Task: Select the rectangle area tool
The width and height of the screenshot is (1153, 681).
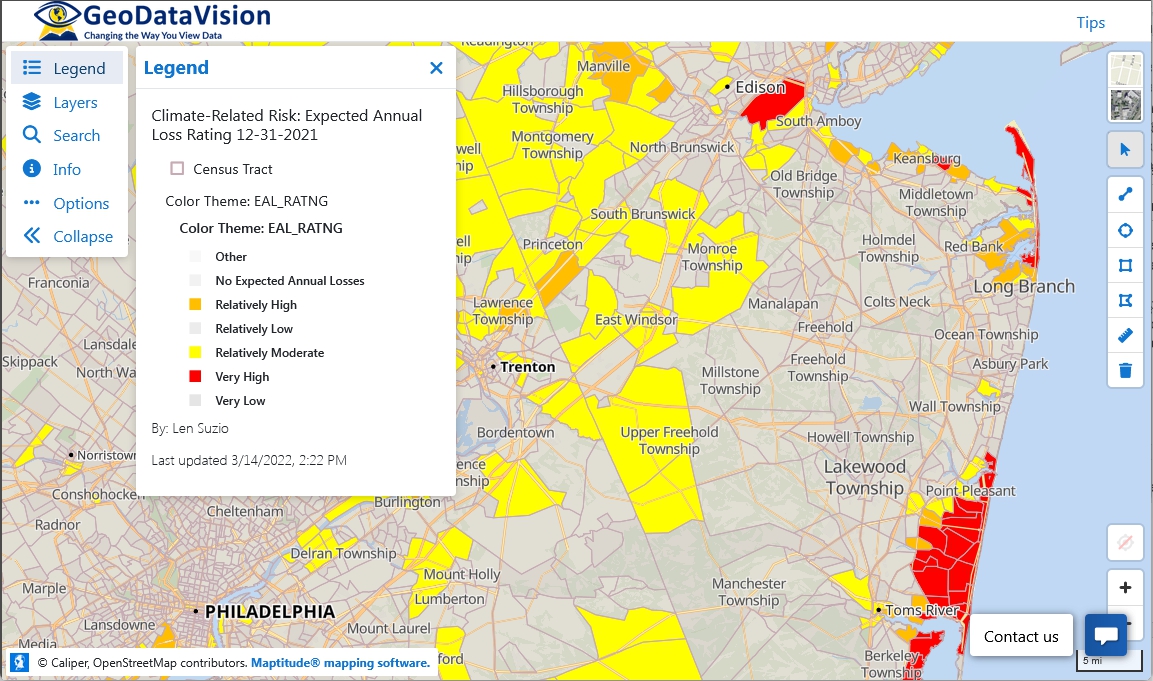Action: pyautogui.click(x=1125, y=264)
